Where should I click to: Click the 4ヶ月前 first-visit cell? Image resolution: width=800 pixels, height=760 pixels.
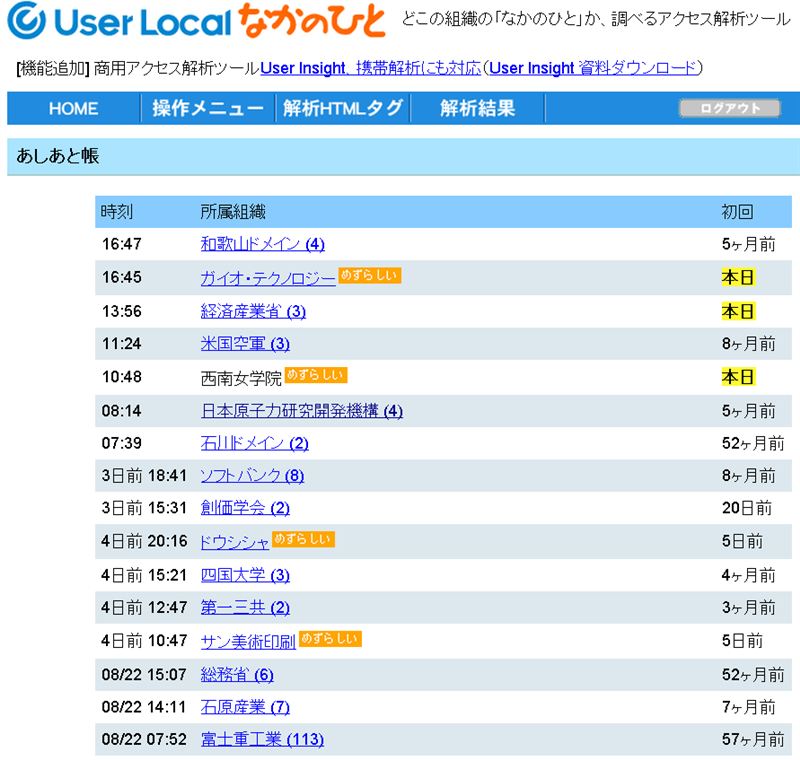748,575
